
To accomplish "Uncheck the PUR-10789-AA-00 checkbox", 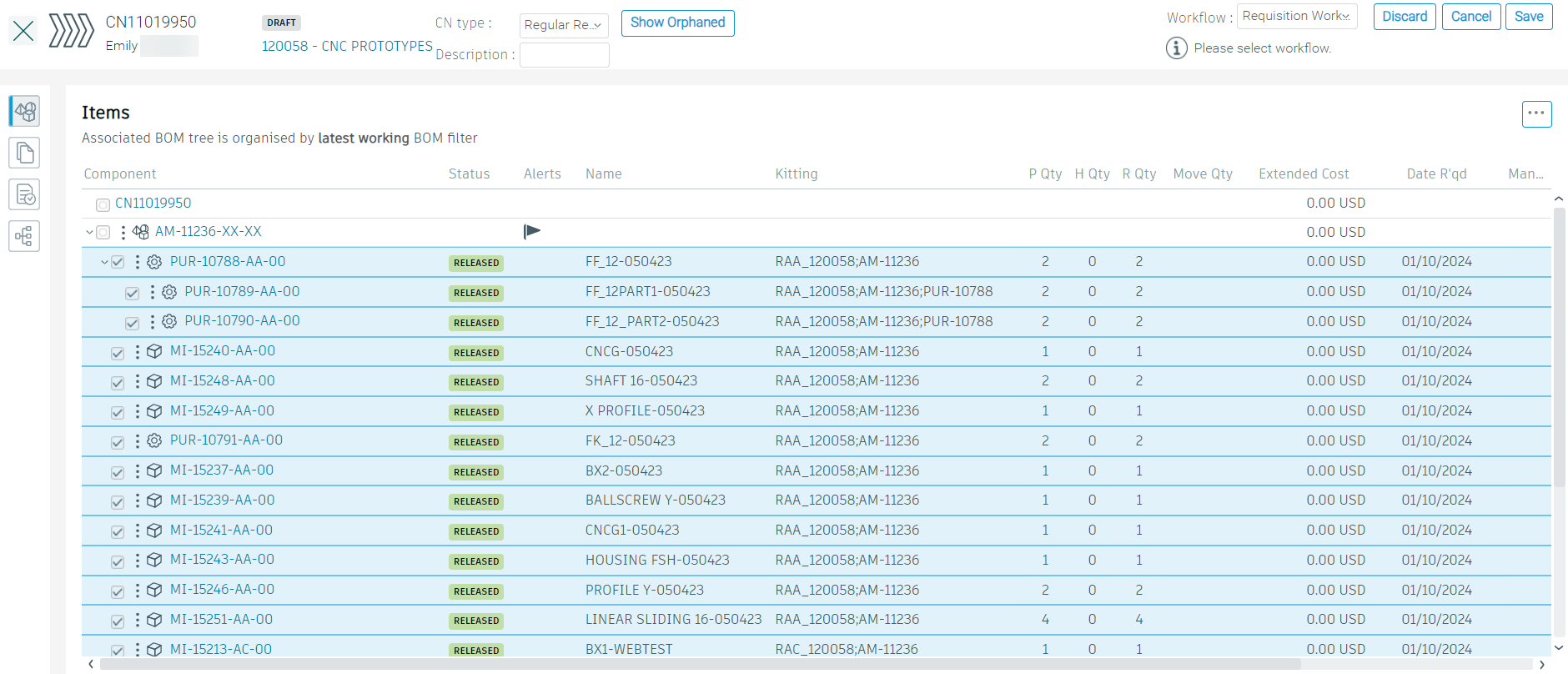I will 132,294.
